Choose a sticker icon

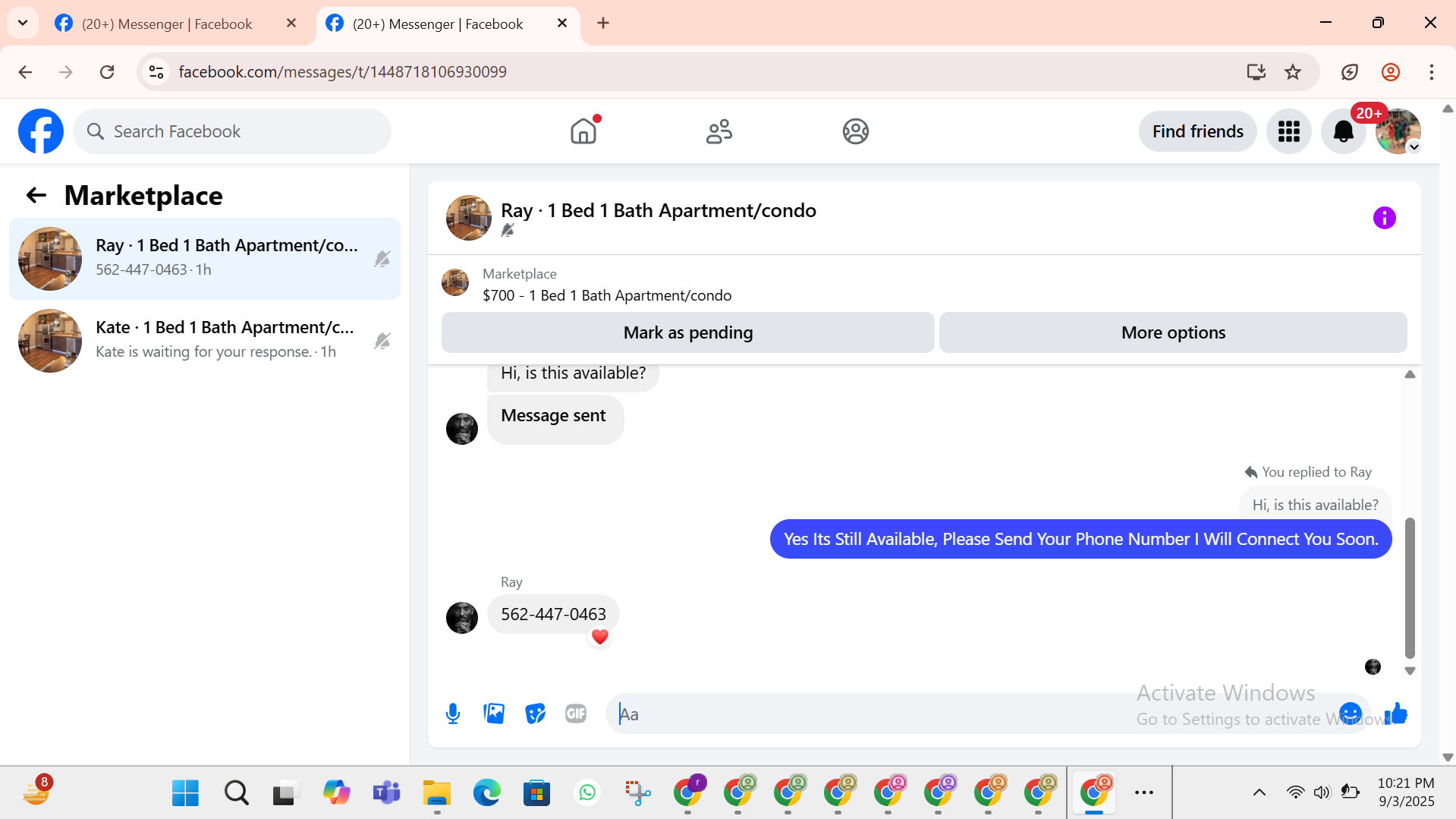coord(535,713)
